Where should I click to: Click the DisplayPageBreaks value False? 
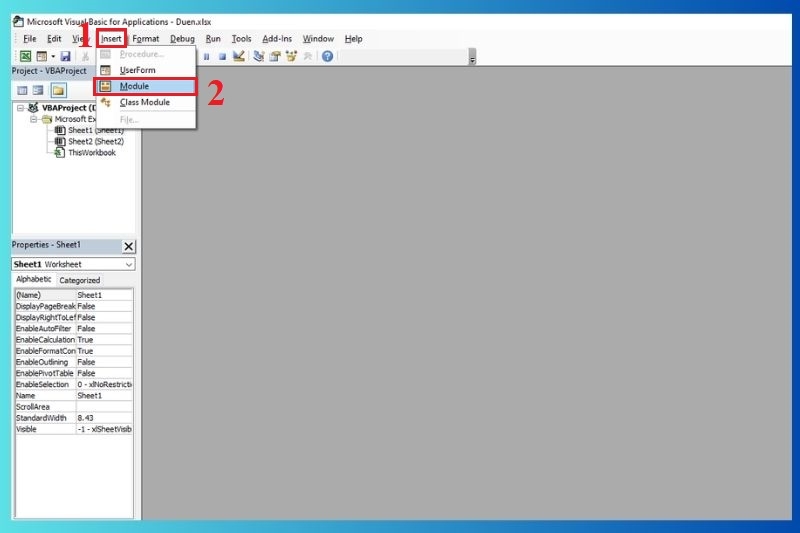coord(105,306)
